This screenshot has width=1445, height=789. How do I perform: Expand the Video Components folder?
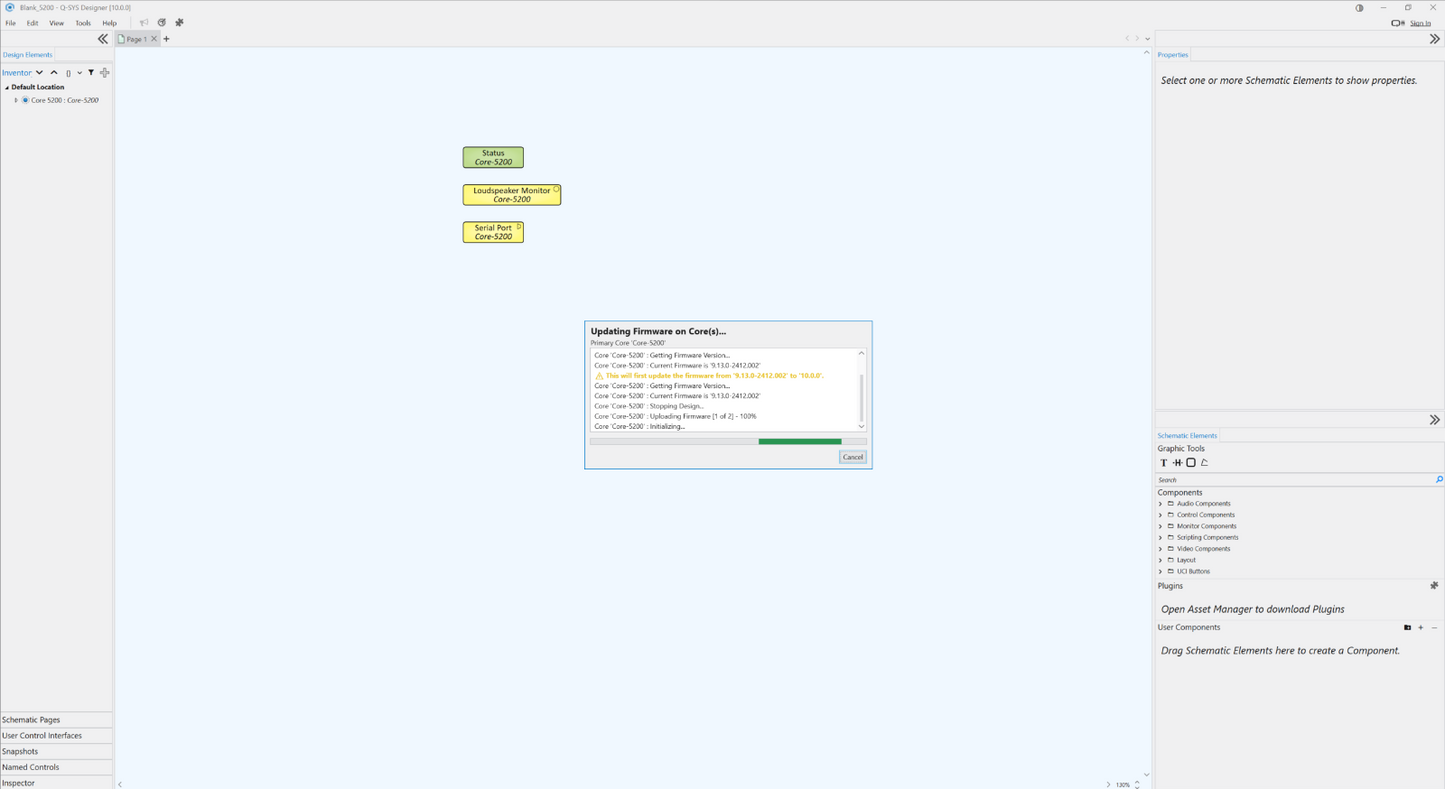coord(1160,549)
